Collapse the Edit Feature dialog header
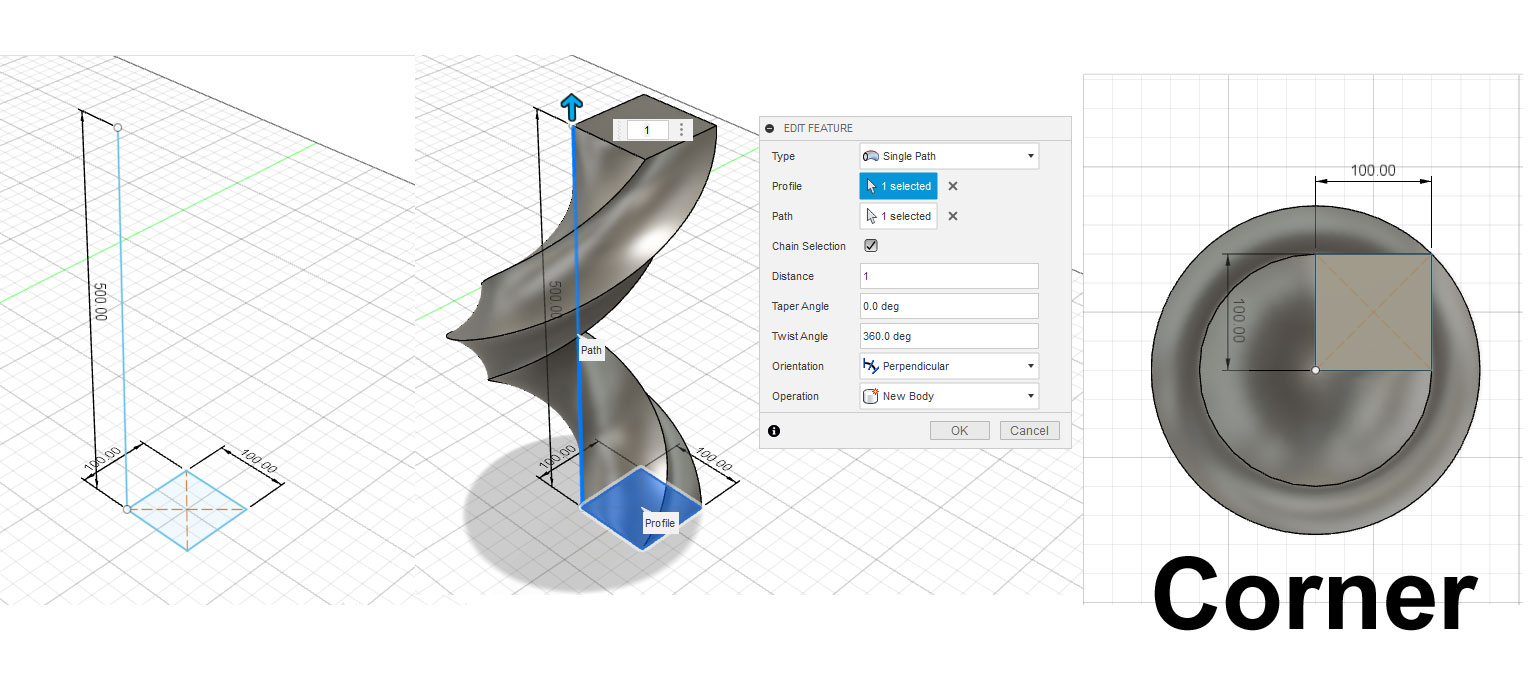 [x=769, y=128]
